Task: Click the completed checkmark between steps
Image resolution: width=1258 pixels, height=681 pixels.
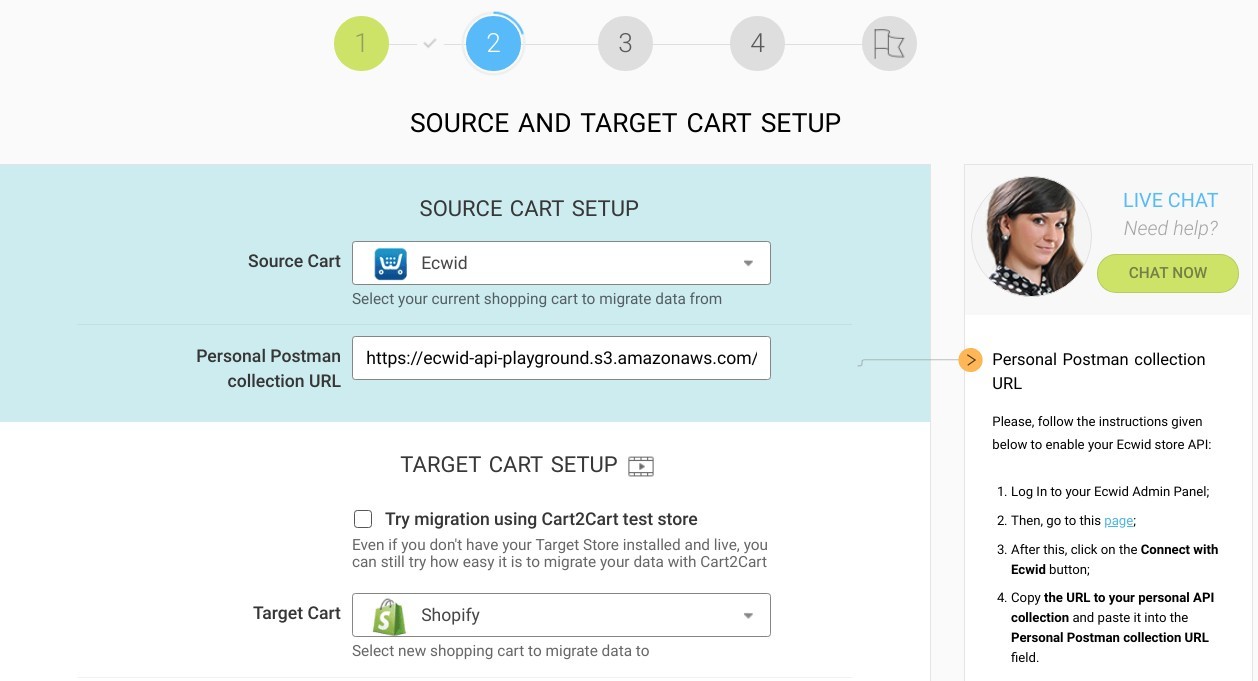Action: click(x=430, y=44)
